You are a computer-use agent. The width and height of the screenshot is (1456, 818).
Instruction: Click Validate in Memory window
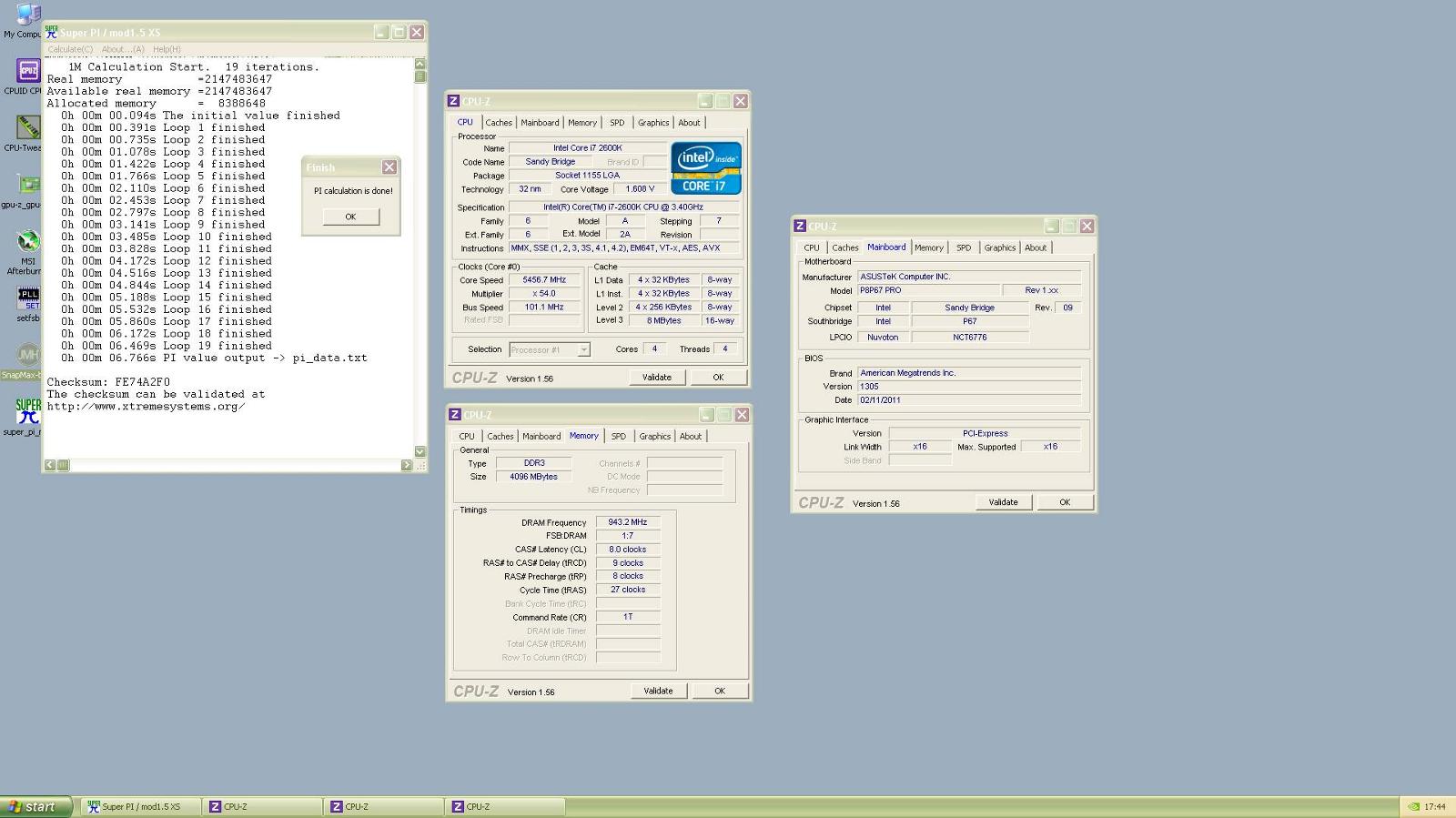[x=659, y=692]
